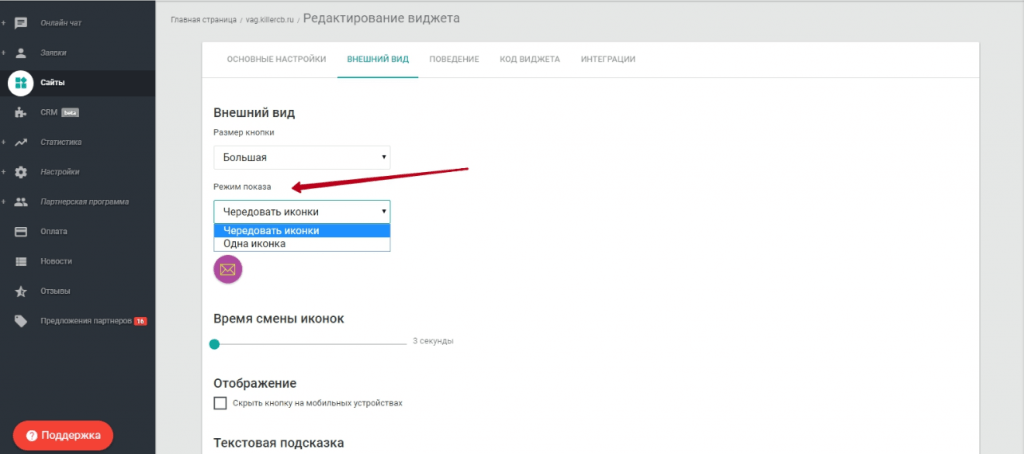The height and width of the screenshot is (454, 1024).
Task: Select Внешний вид tab
Action: pos(377,59)
